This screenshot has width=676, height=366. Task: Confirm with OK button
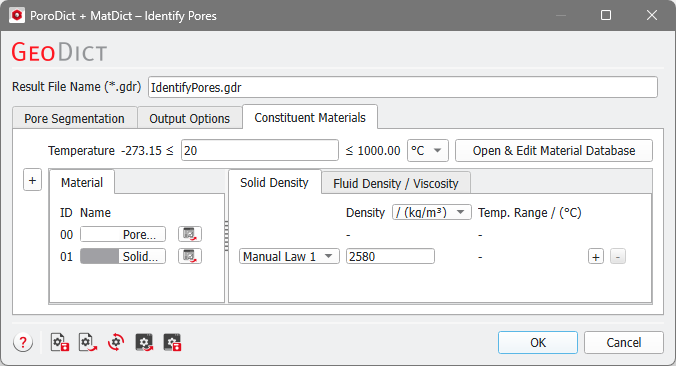pyautogui.click(x=538, y=343)
